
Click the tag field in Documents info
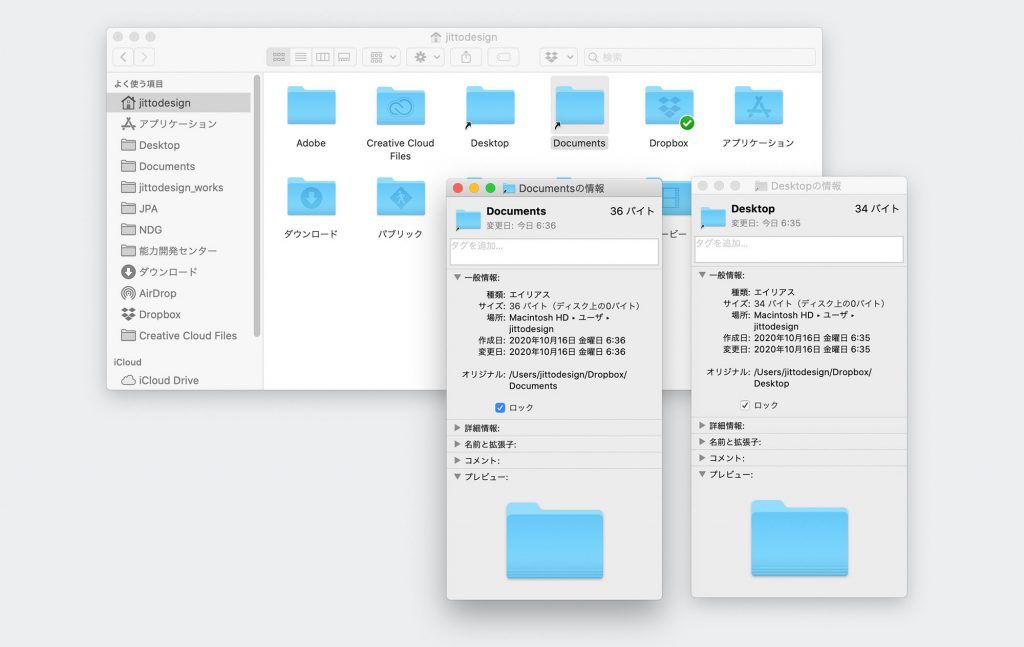[x=554, y=251]
